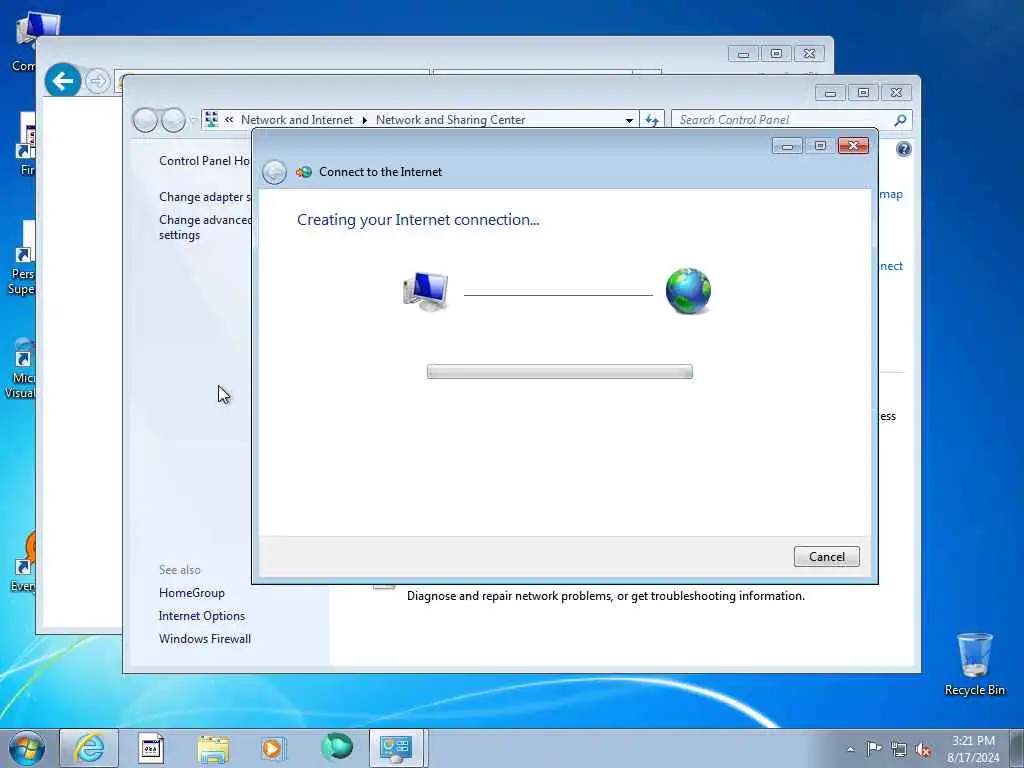Close the Network and Sharing Center window
Image resolution: width=1024 pixels, height=768 pixels.
896,93
